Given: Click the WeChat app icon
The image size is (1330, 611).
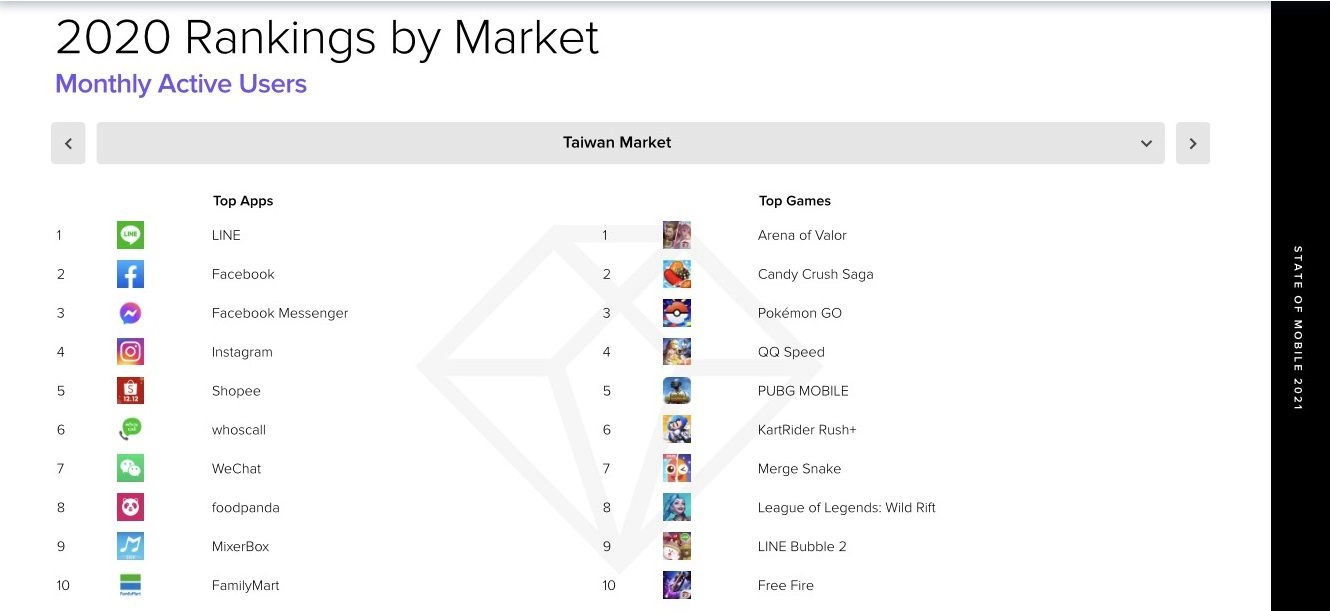Looking at the screenshot, I should (130, 468).
